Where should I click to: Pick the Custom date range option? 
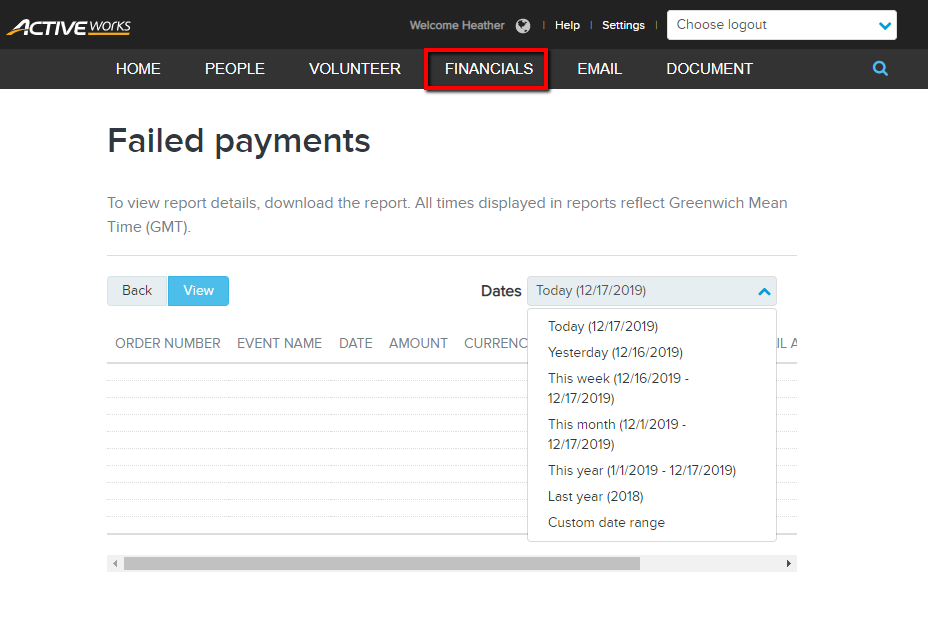point(606,522)
